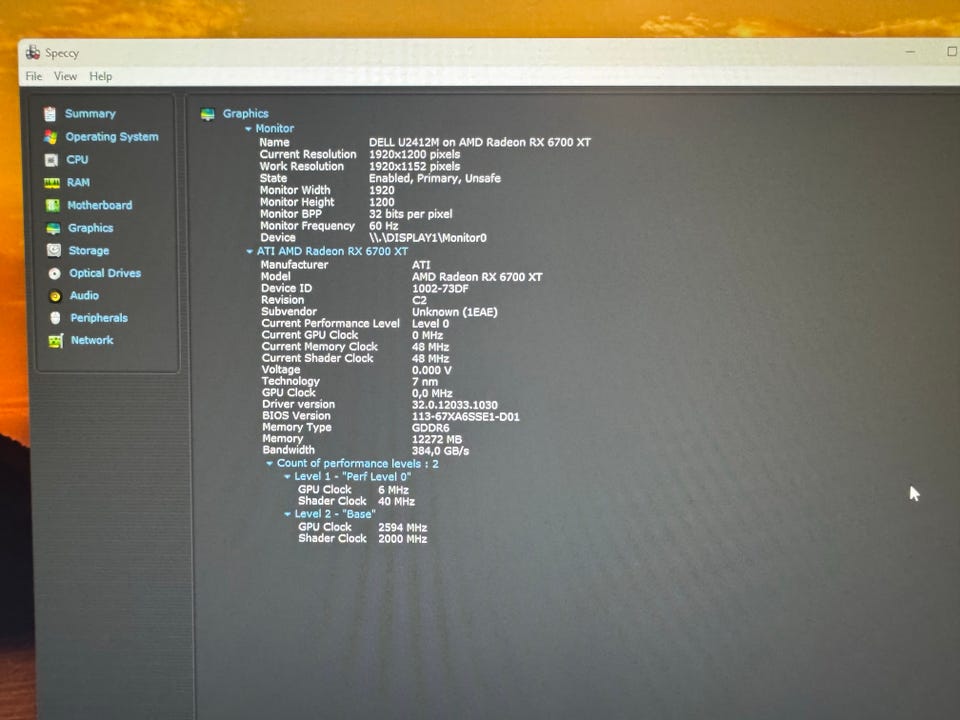Click the Optical Drives disc icon
This screenshot has width=960, height=720.
[54, 274]
